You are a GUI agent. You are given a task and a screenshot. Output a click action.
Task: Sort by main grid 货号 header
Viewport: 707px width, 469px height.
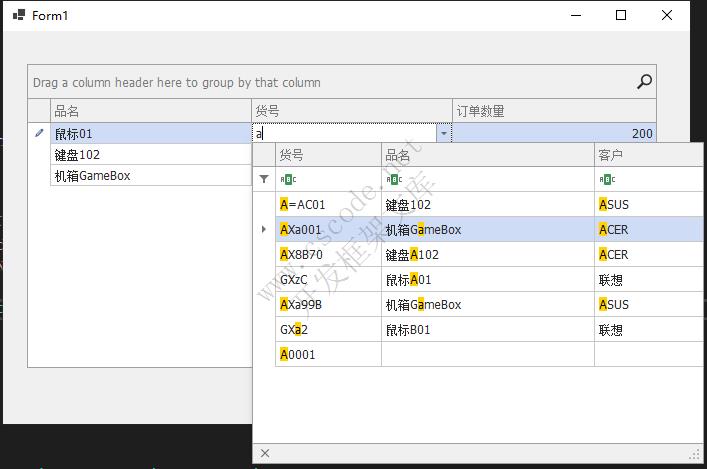[352, 110]
